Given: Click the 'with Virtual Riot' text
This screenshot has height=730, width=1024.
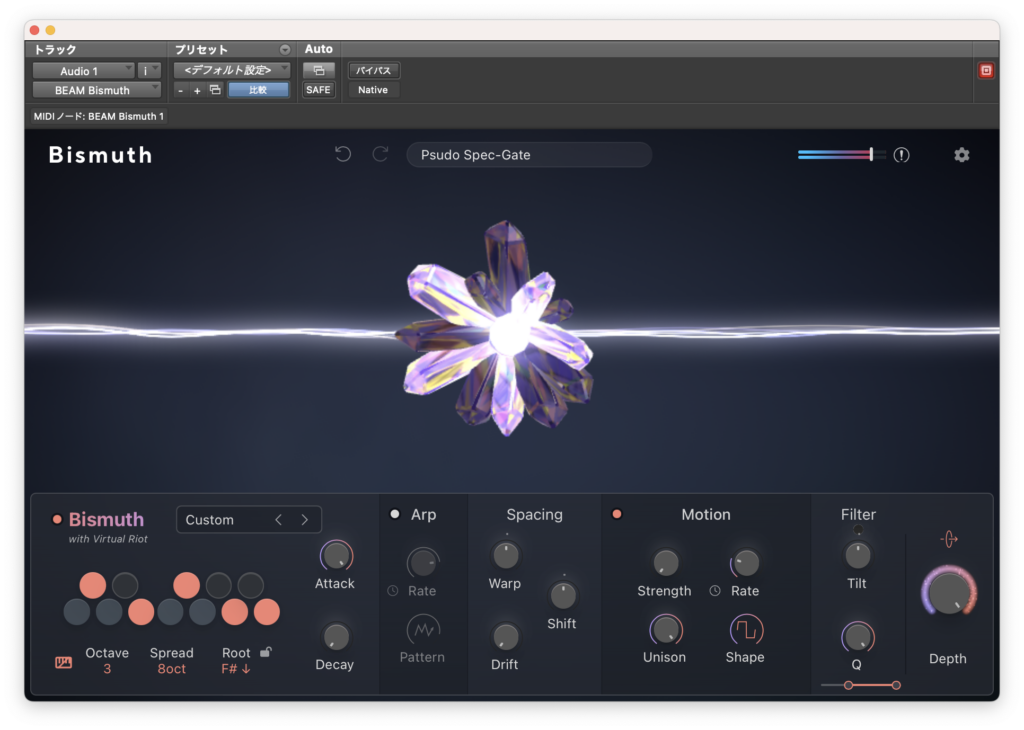Looking at the screenshot, I should [x=108, y=539].
